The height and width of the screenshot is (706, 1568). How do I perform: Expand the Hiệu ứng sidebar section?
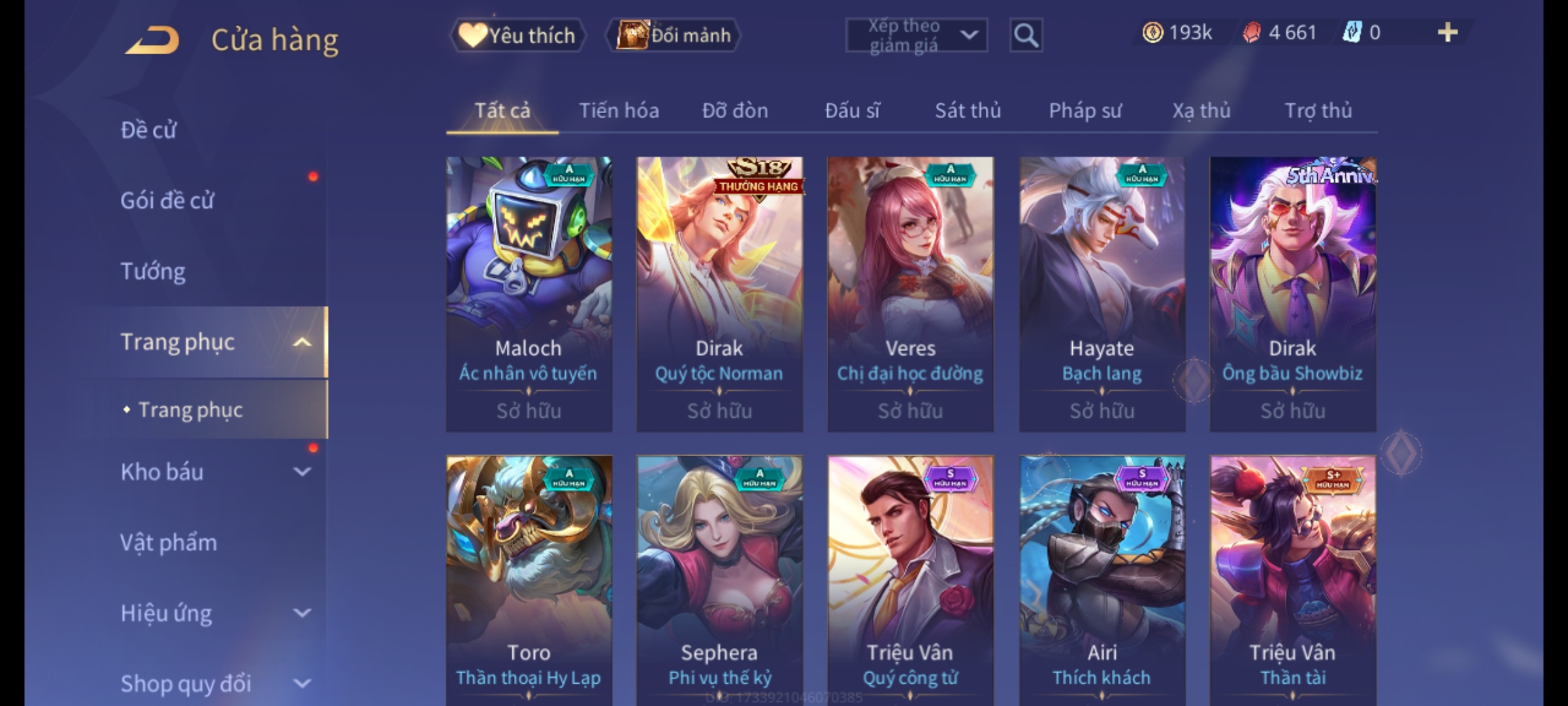tap(302, 613)
